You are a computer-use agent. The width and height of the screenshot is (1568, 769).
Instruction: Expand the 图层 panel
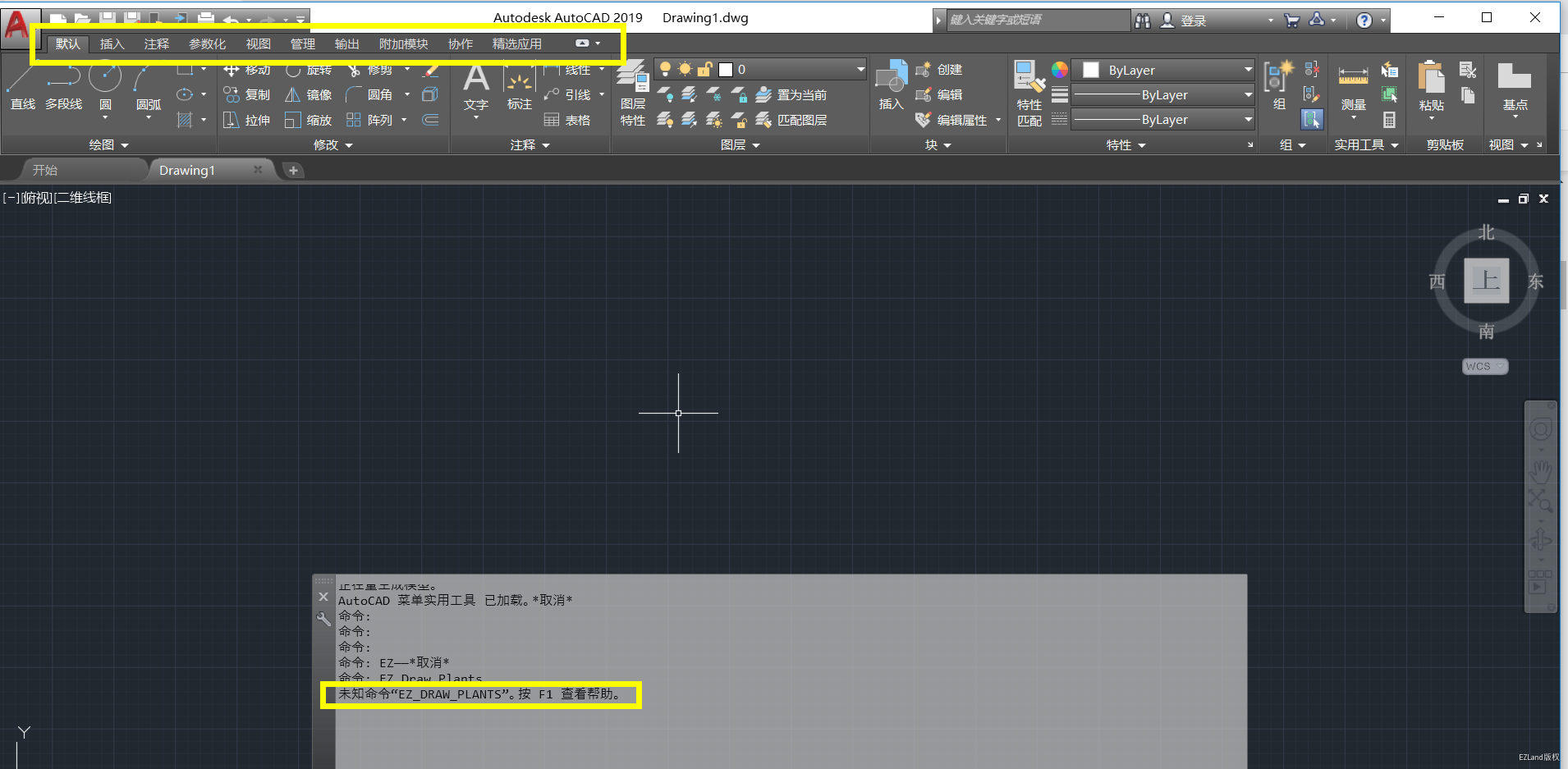tap(740, 145)
